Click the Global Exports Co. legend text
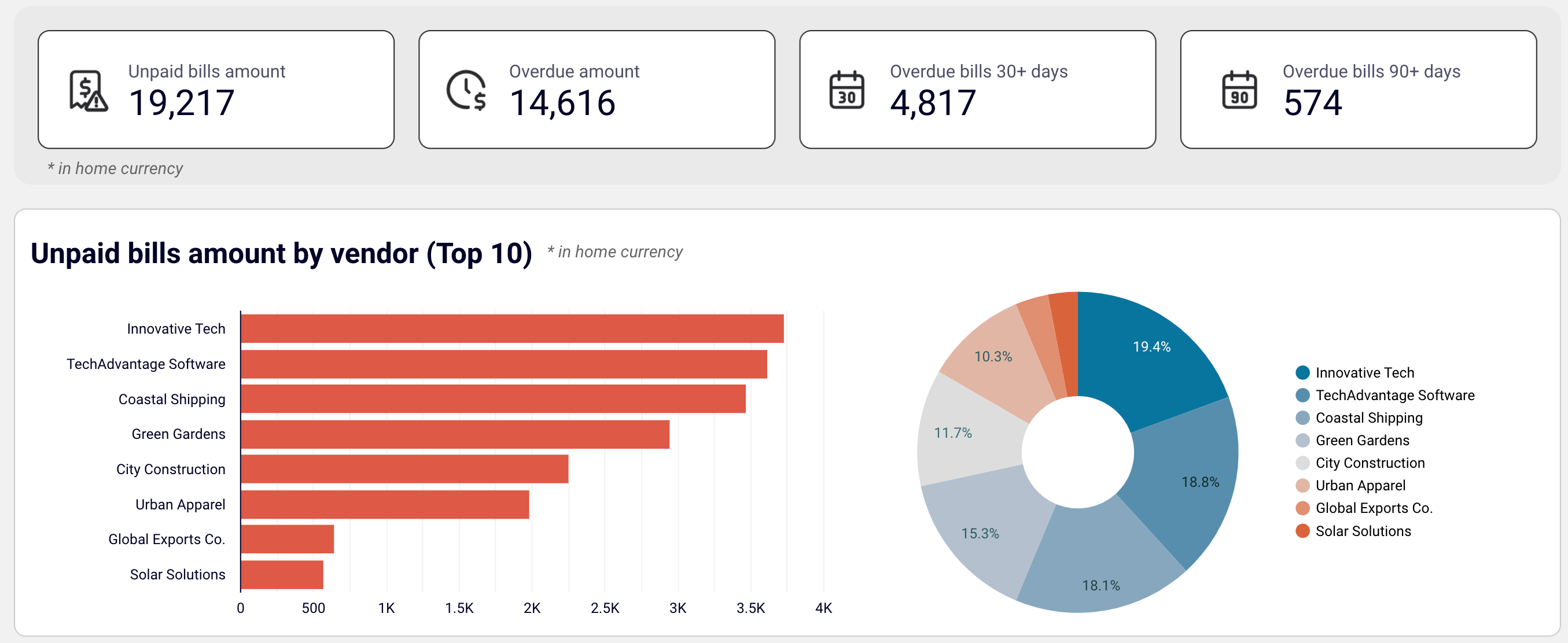The height and width of the screenshot is (643, 1568). pyautogui.click(x=1374, y=508)
